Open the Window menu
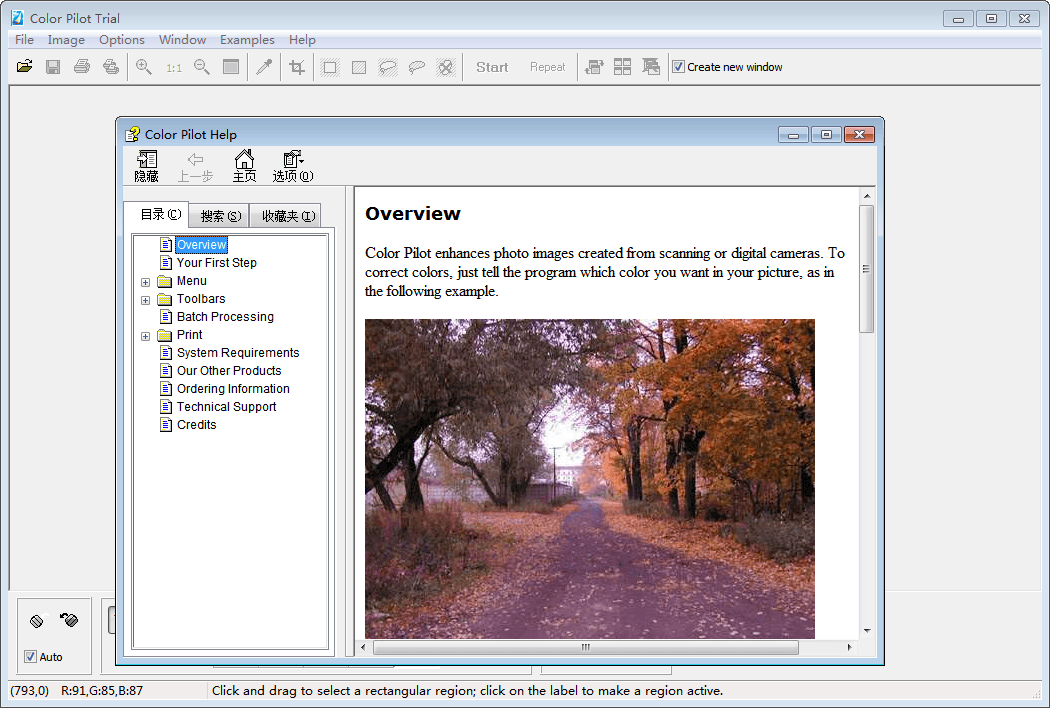 (x=183, y=40)
